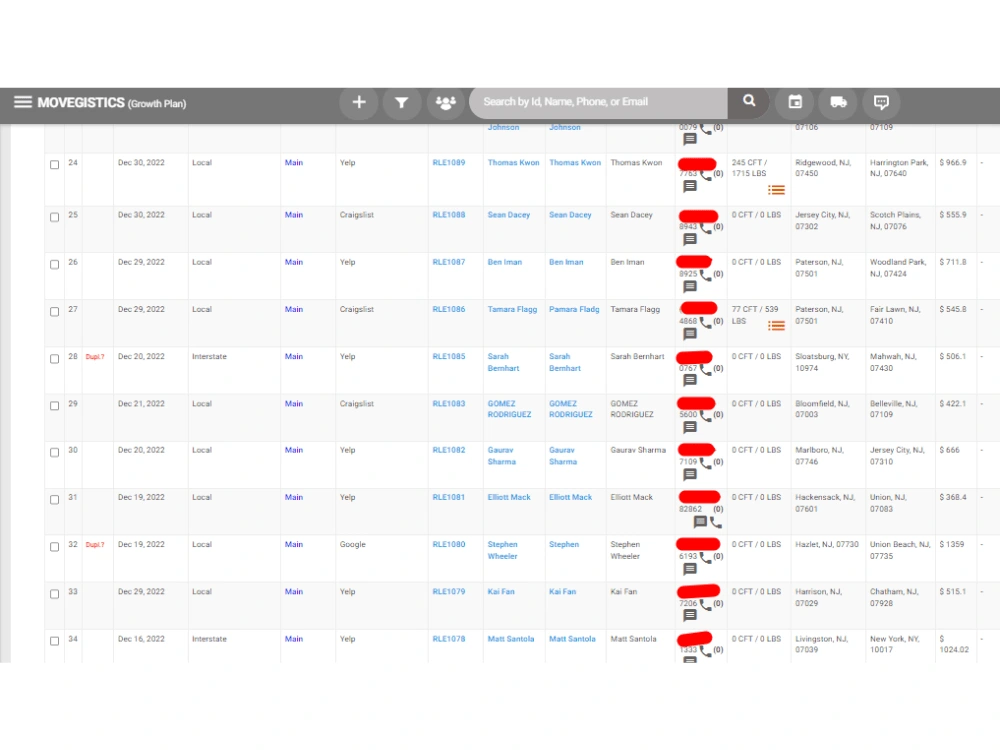Open inventory list icon for Tamara Flagg
Viewport: 1000px width, 750px height.
pos(776,326)
